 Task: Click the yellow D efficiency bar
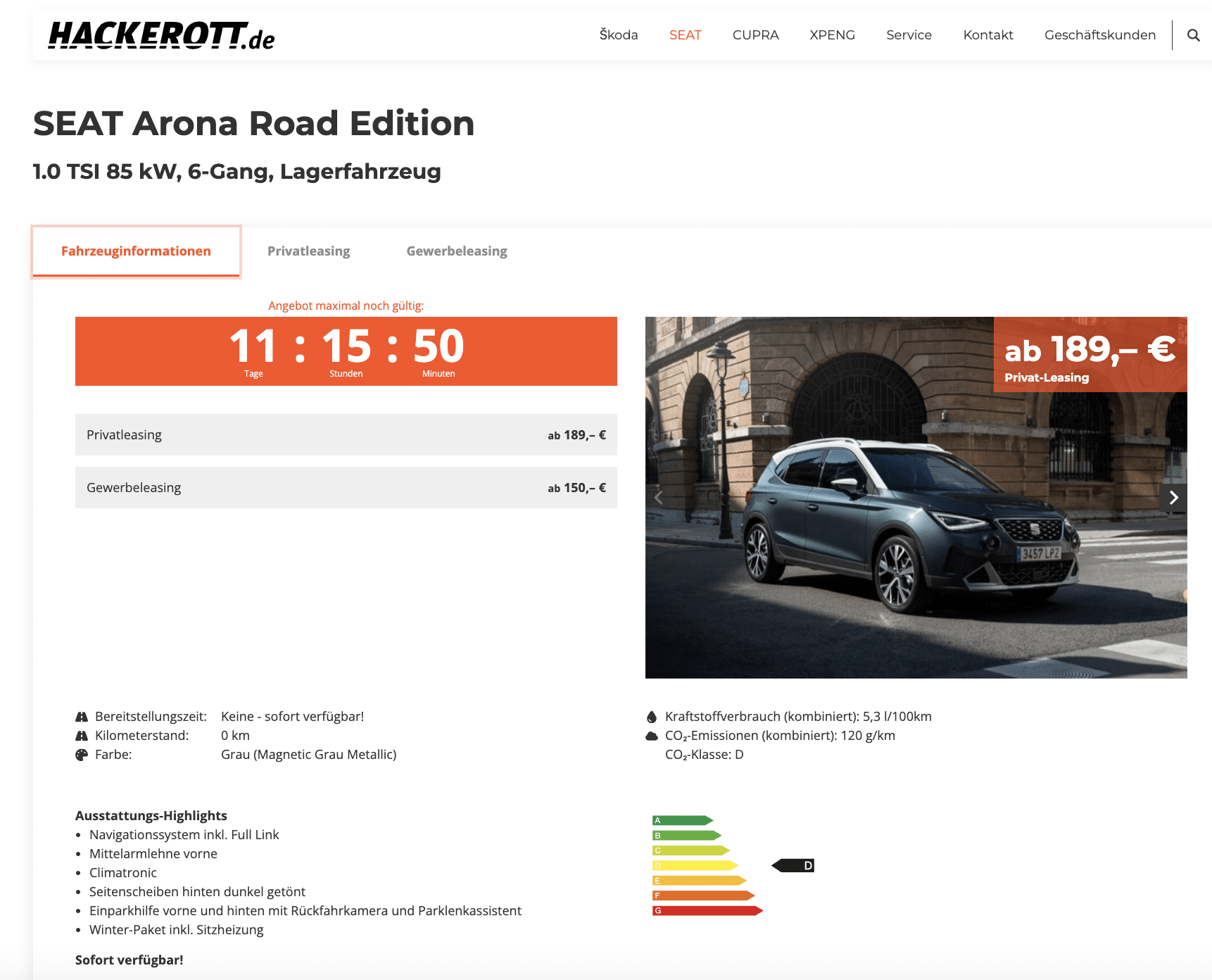coord(695,865)
